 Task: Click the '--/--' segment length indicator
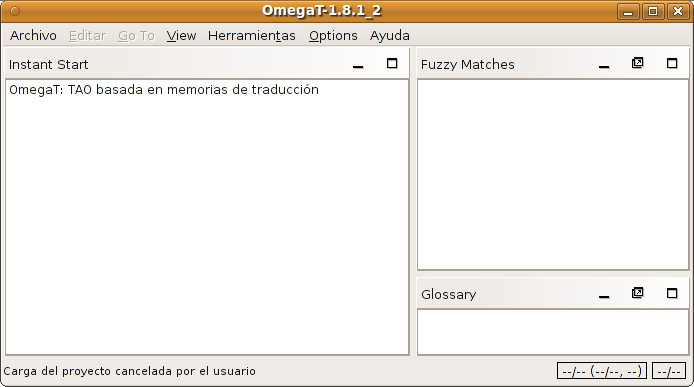668,371
